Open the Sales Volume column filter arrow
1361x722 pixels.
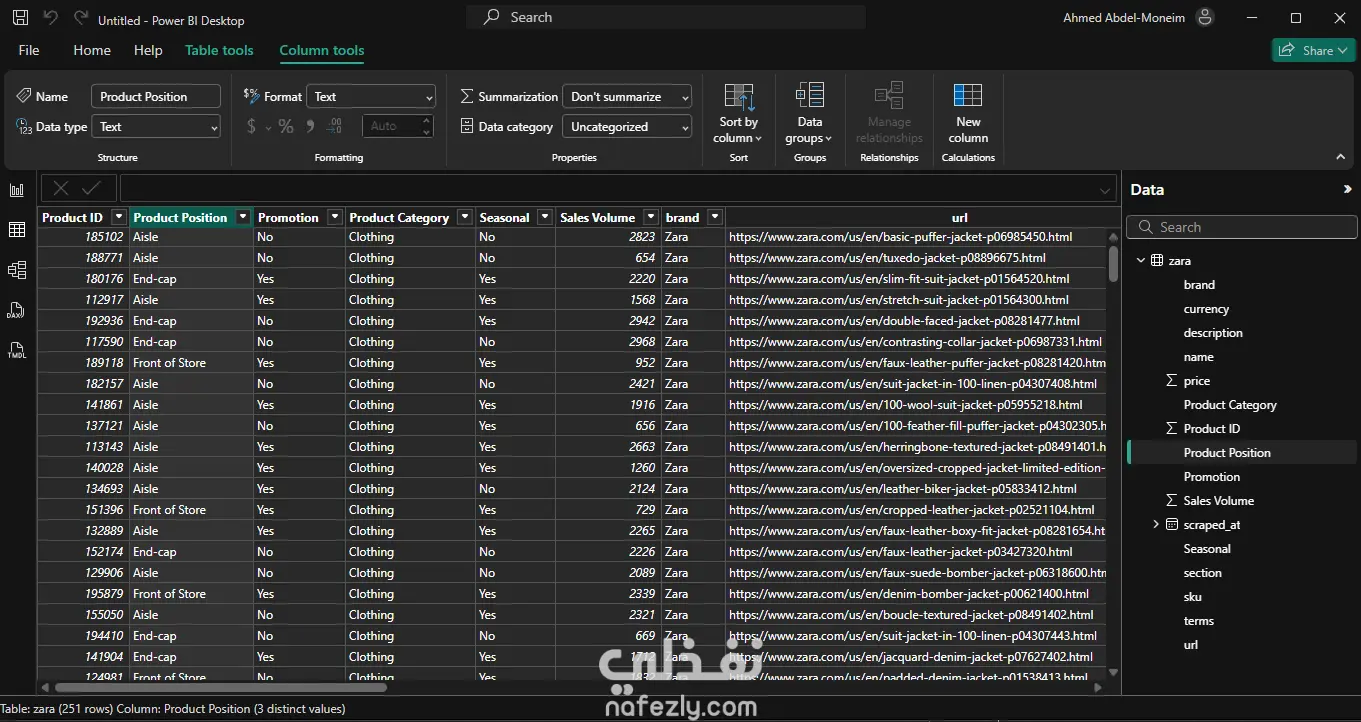click(x=651, y=217)
